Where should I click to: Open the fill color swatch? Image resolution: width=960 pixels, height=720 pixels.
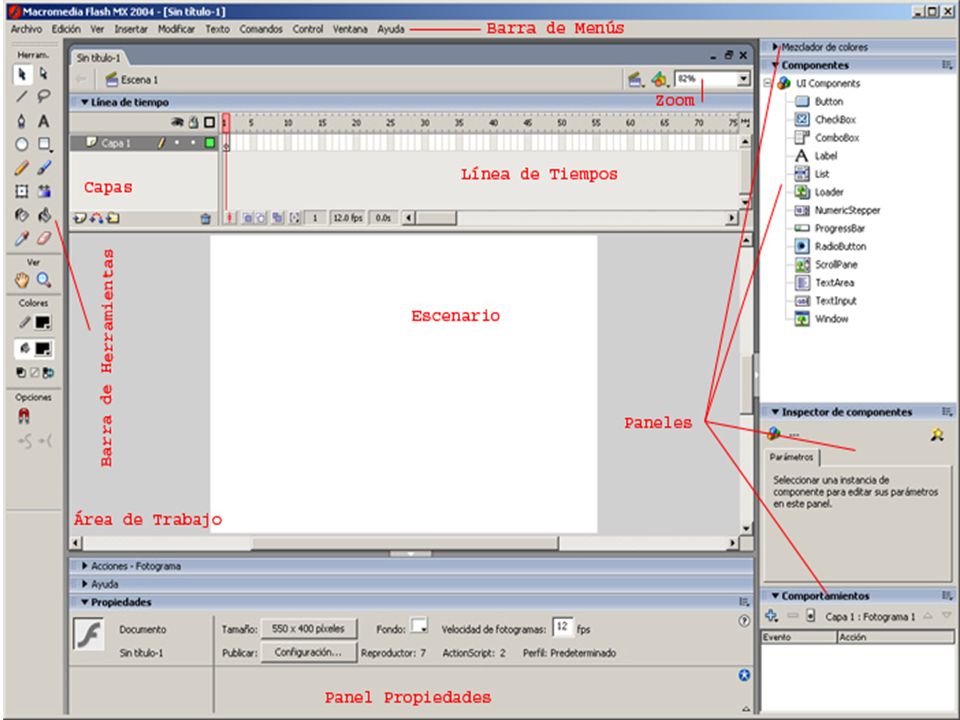pos(43,349)
